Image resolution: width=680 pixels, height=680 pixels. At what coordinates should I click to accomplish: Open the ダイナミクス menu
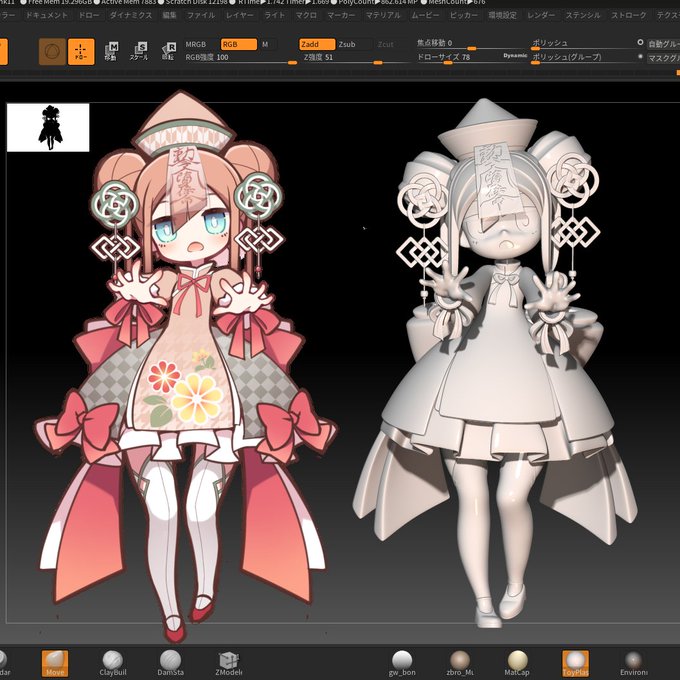(x=131, y=15)
